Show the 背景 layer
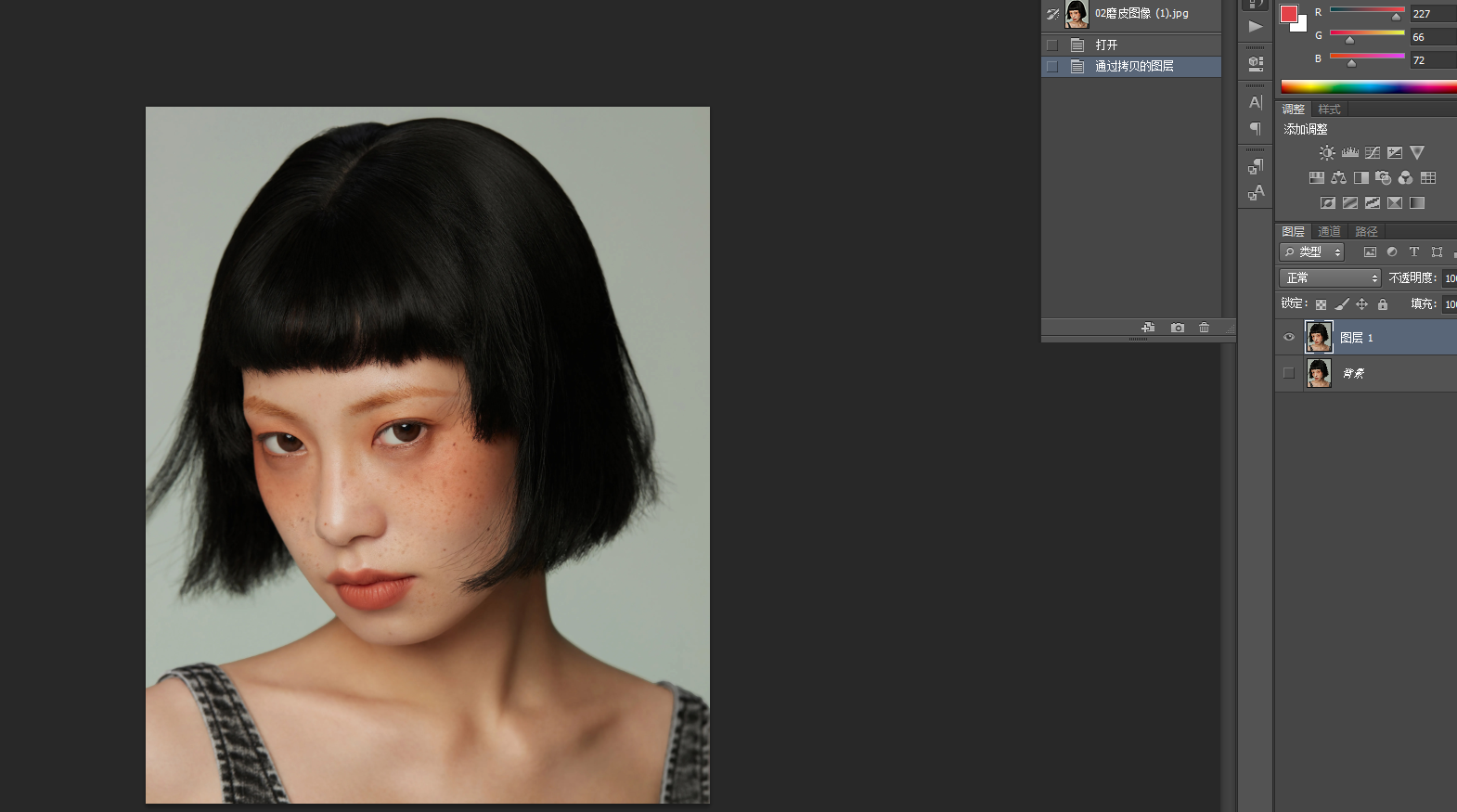Image resolution: width=1457 pixels, height=812 pixels. [x=1289, y=373]
